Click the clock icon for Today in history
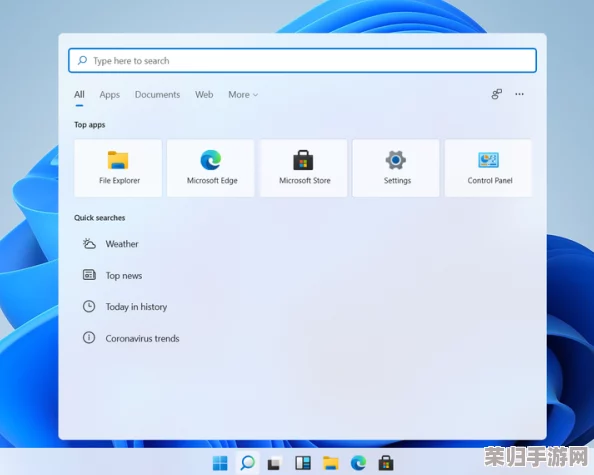Screen dimensions: 594x475 point(89,306)
